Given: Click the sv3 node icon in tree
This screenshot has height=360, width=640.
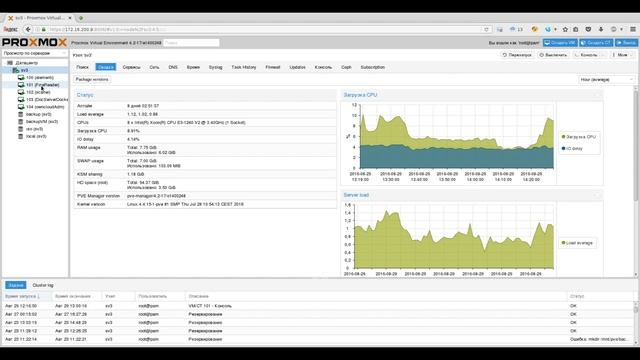Looking at the screenshot, I should click(16, 70).
